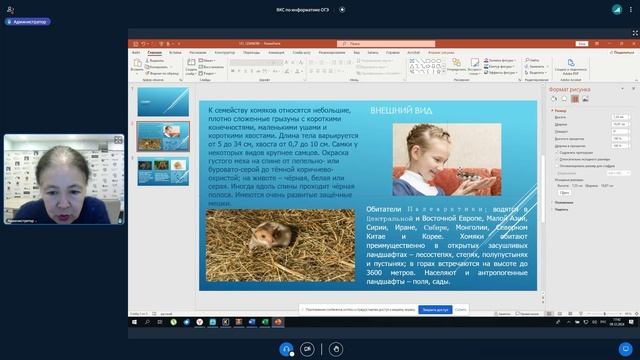Open the Quick Styles (Экспресс-стили) gallery
The image size is (640, 360).
474,66
